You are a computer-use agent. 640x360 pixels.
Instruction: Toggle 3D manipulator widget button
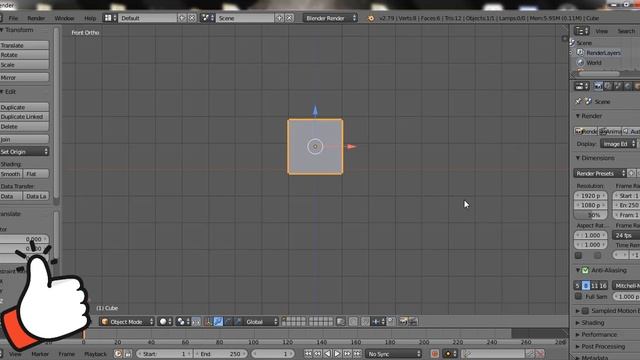point(209,322)
